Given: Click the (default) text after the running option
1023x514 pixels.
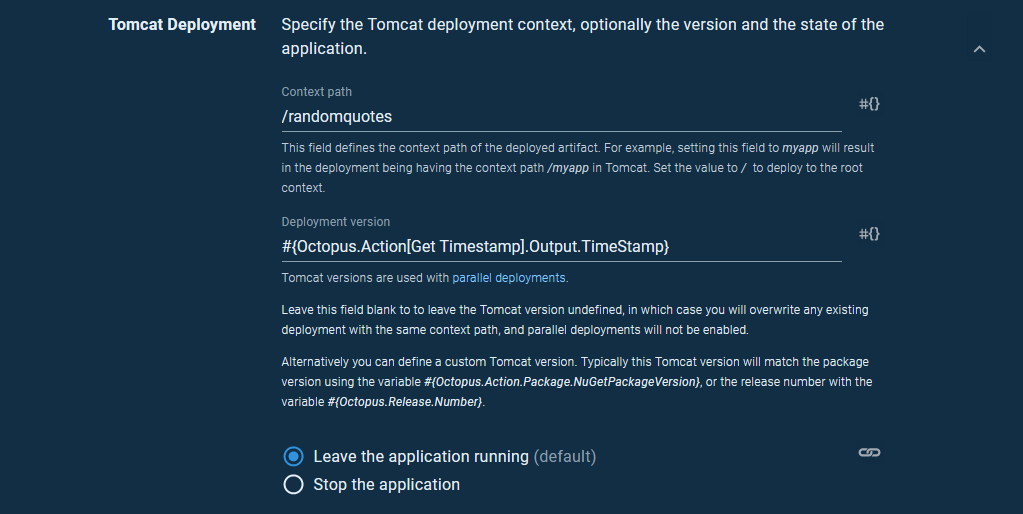Looking at the screenshot, I should [565, 456].
